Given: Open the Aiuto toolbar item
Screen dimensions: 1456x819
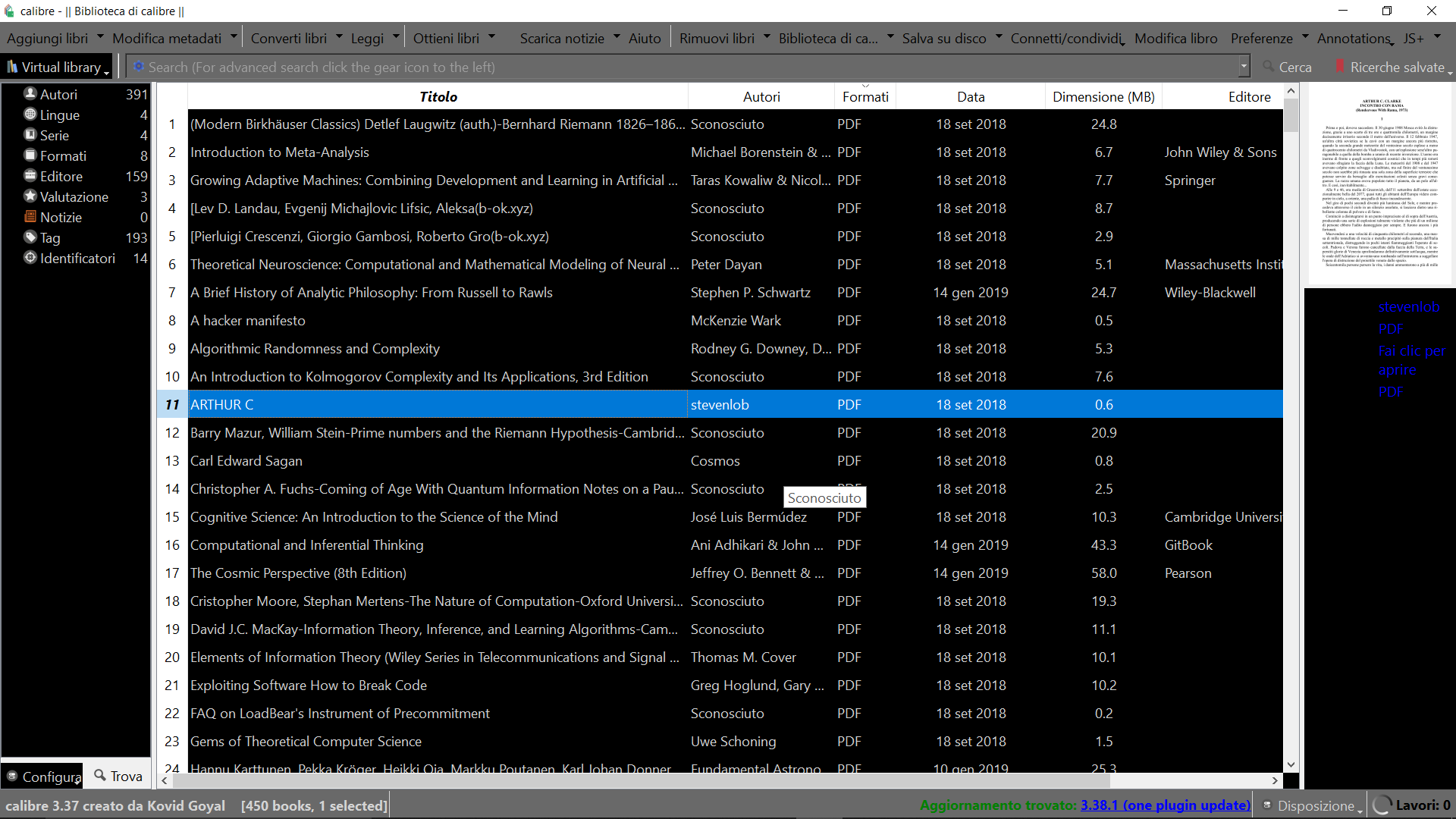Looking at the screenshot, I should pyautogui.click(x=645, y=38).
